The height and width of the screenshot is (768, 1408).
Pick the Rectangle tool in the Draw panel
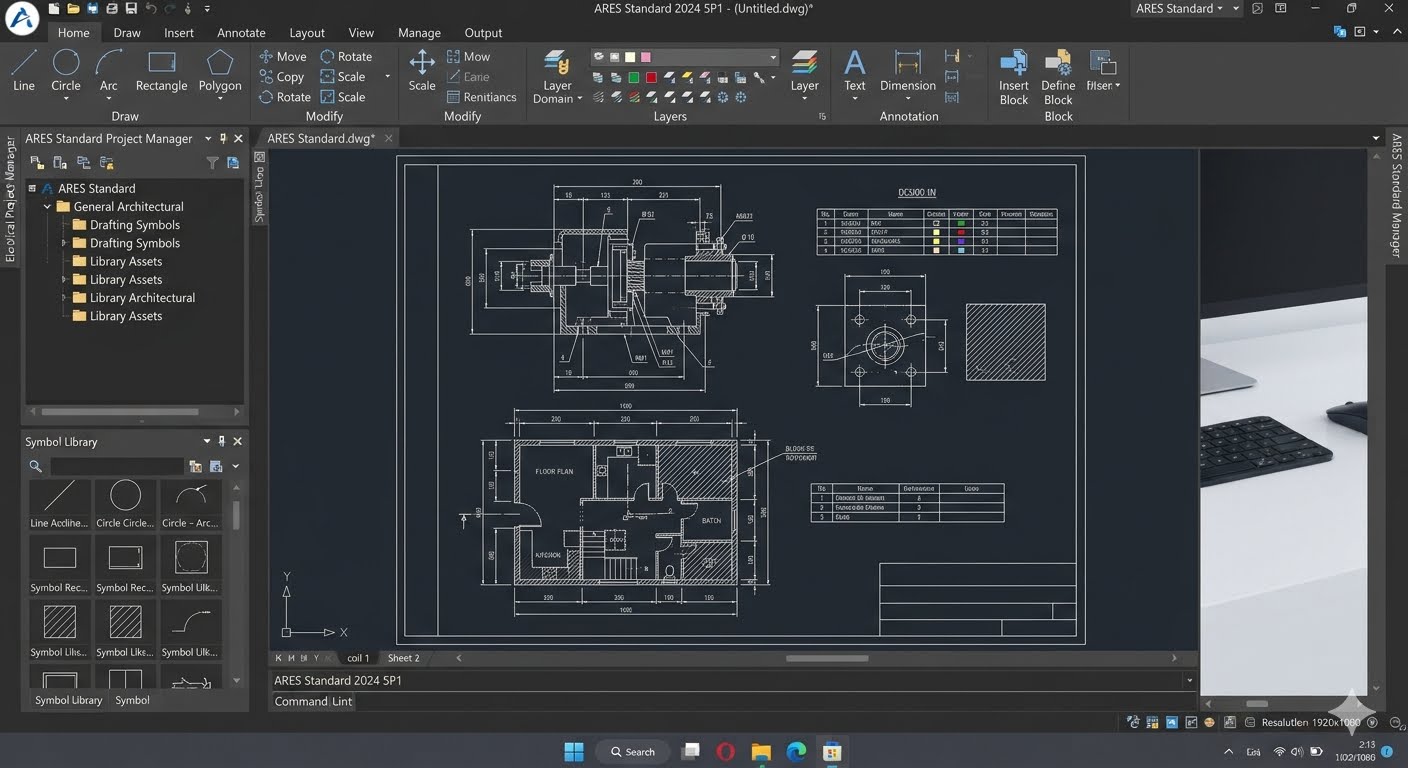[x=161, y=70]
